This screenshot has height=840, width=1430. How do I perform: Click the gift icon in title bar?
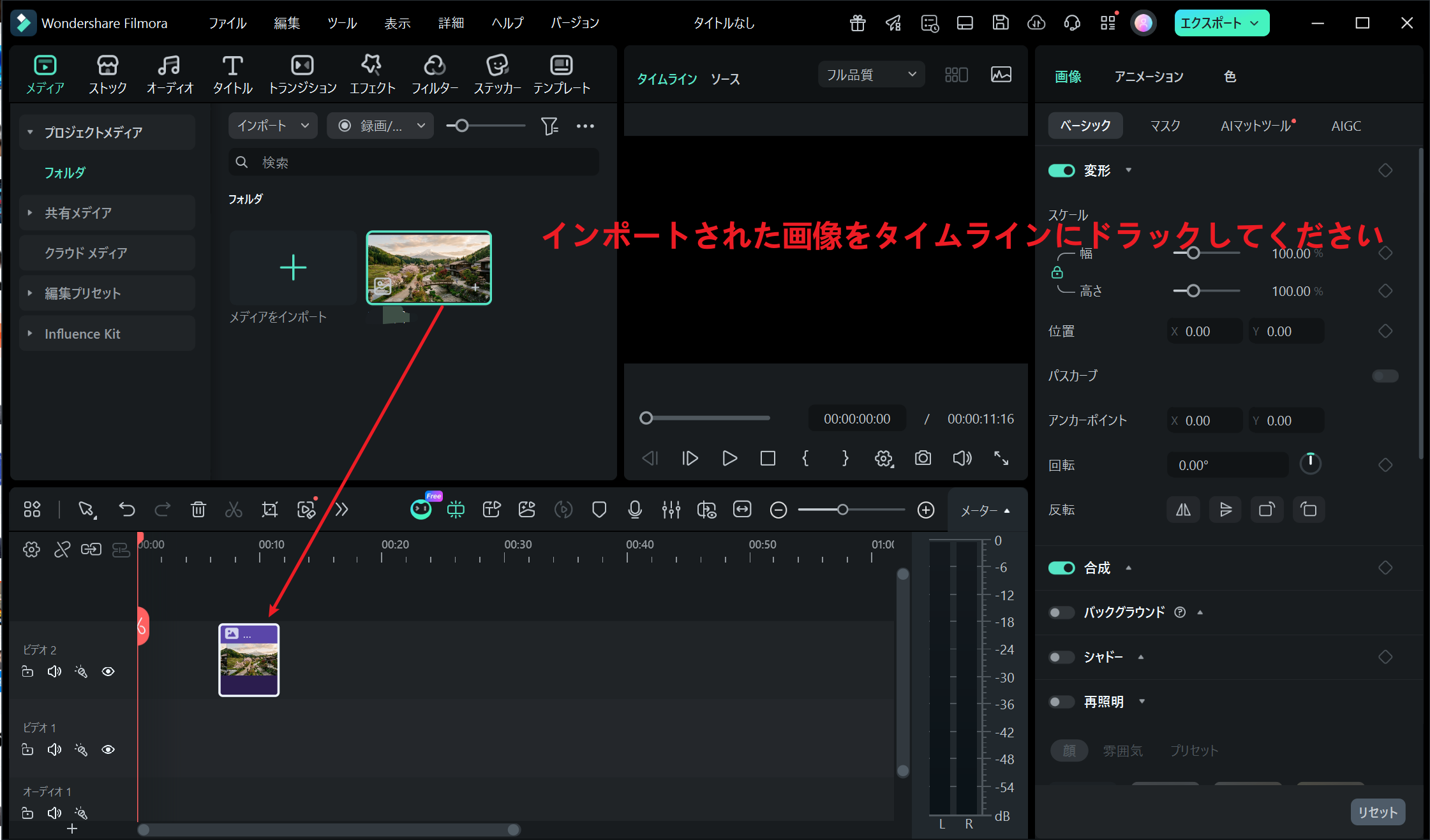click(858, 23)
